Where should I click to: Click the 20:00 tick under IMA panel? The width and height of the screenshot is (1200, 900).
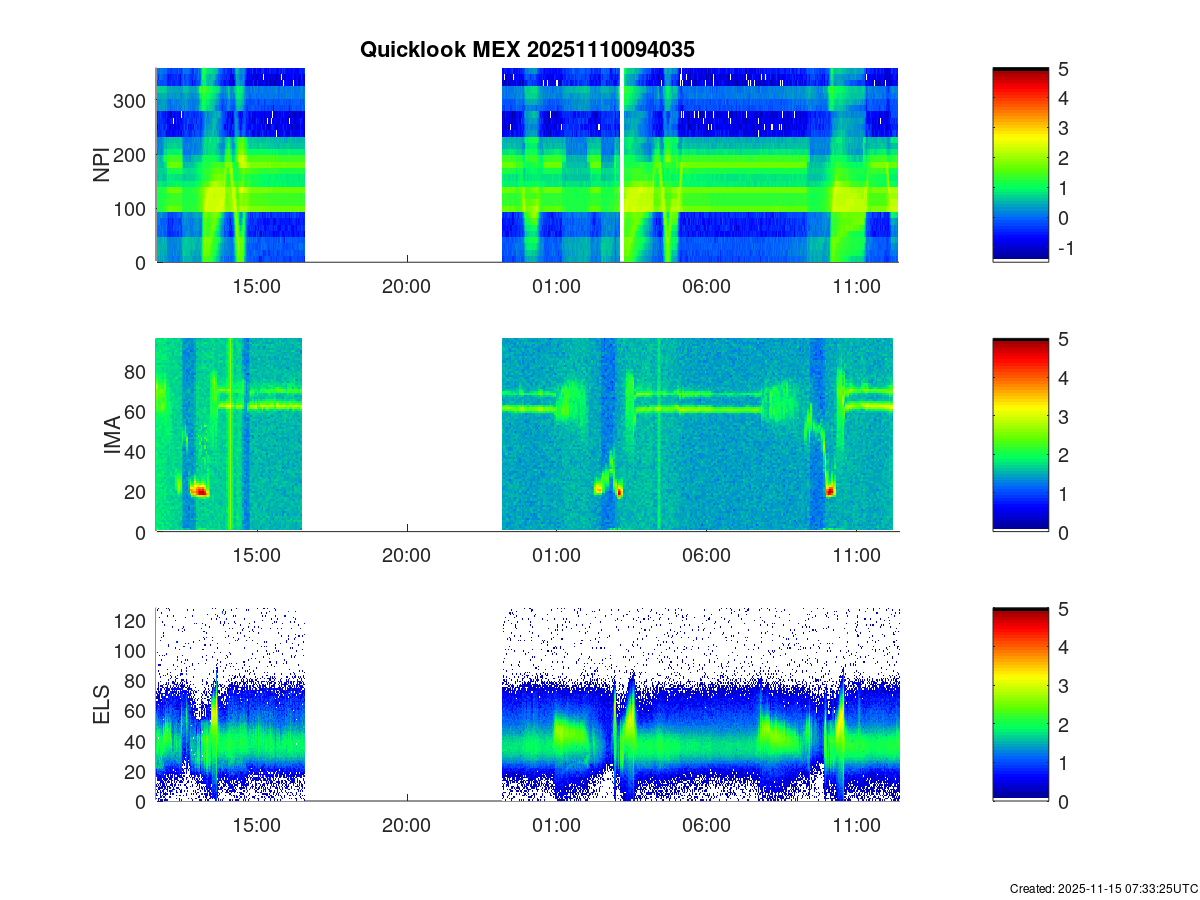point(406,556)
